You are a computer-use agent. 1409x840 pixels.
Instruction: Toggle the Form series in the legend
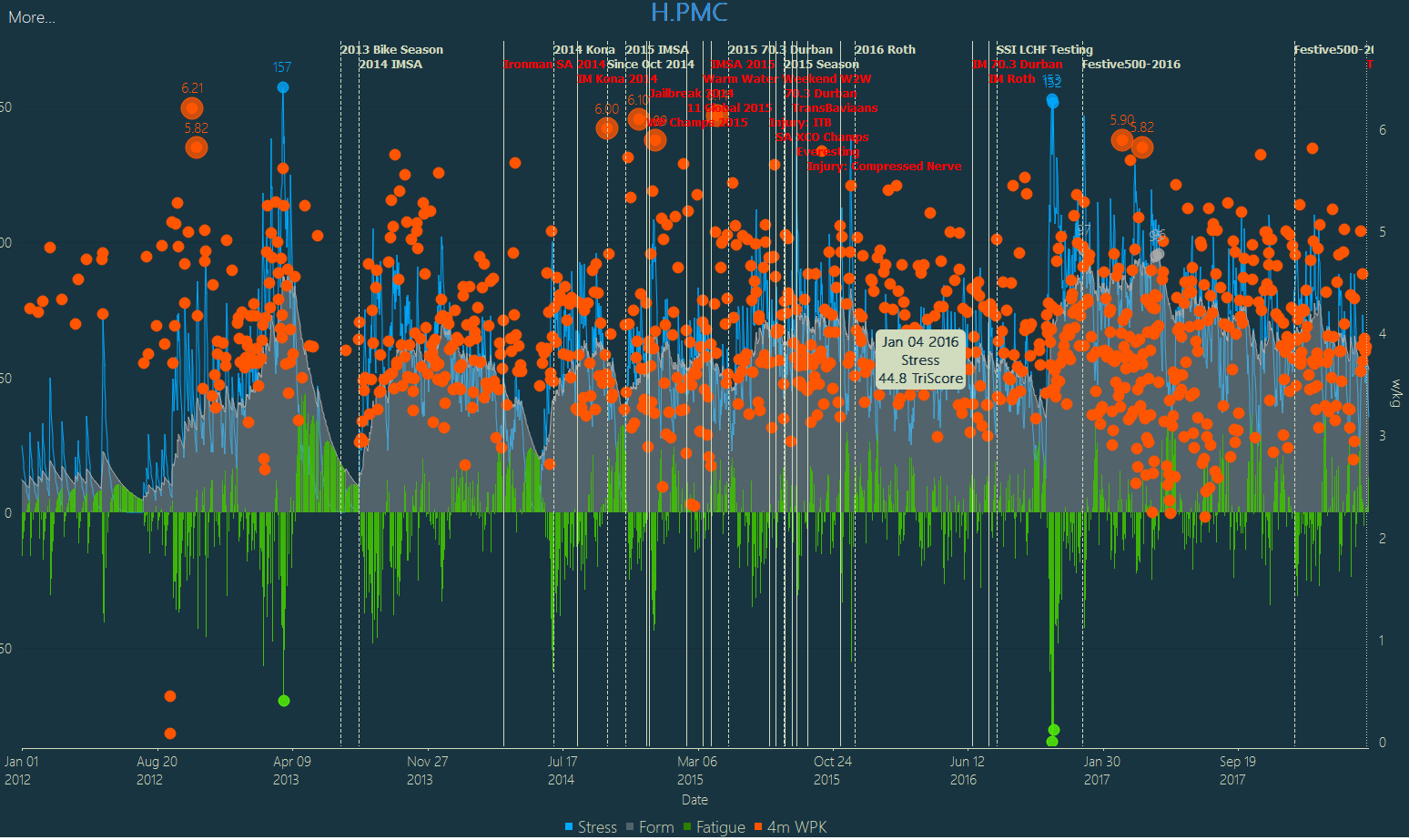[650, 826]
